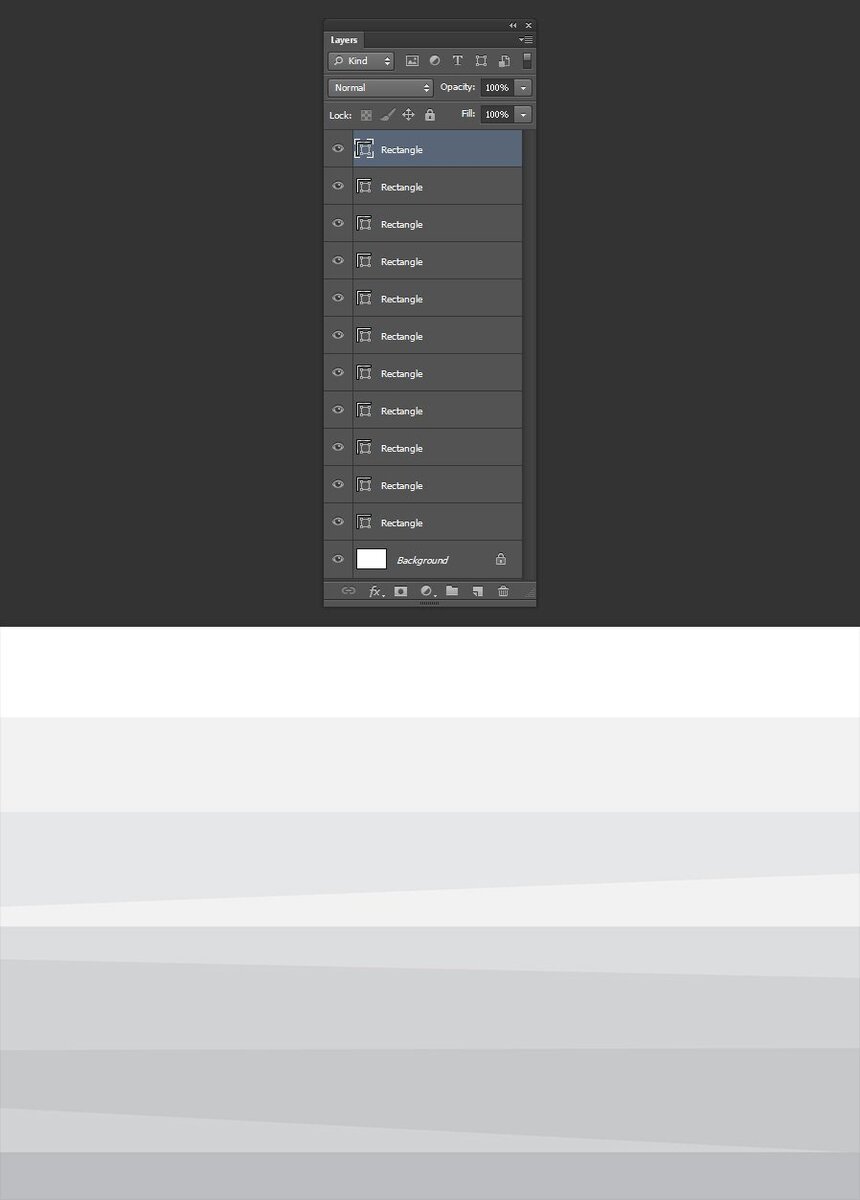Image resolution: width=860 pixels, height=1200 pixels.
Task: Click the lock position icon
Action: [408, 115]
